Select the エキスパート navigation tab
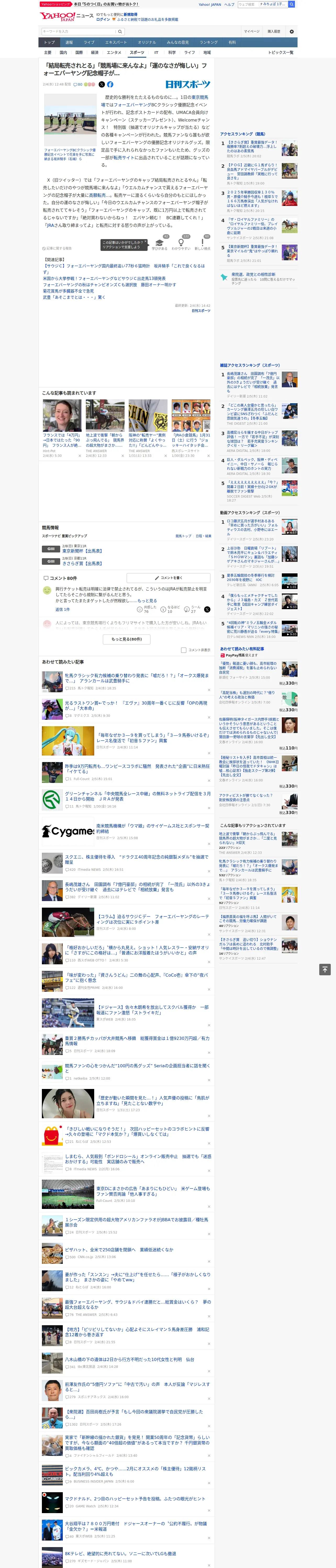The image size is (336, 1568). pyautogui.click(x=116, y=43)
